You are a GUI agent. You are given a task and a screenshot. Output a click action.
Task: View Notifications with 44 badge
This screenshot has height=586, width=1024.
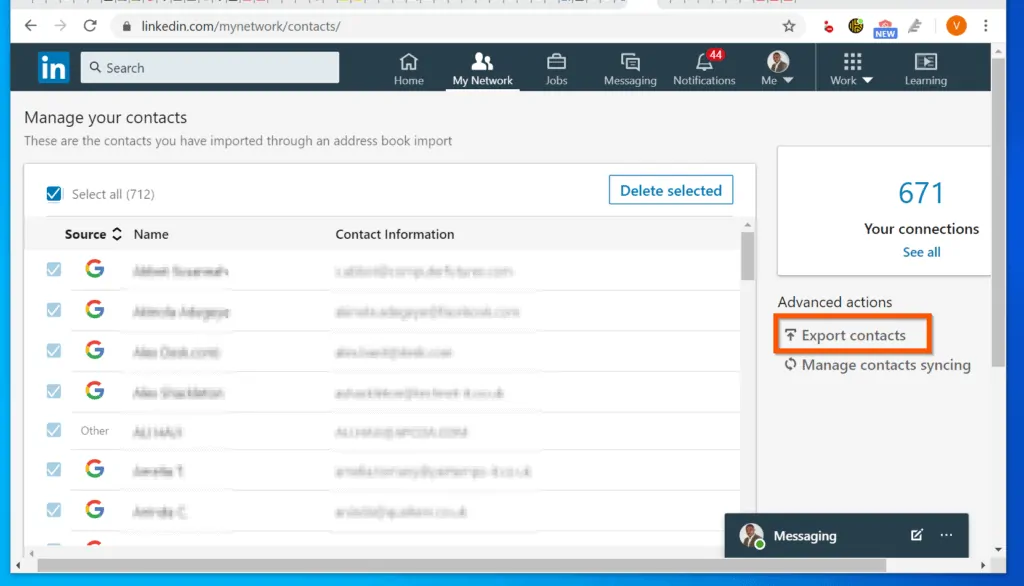pos(704,69)
